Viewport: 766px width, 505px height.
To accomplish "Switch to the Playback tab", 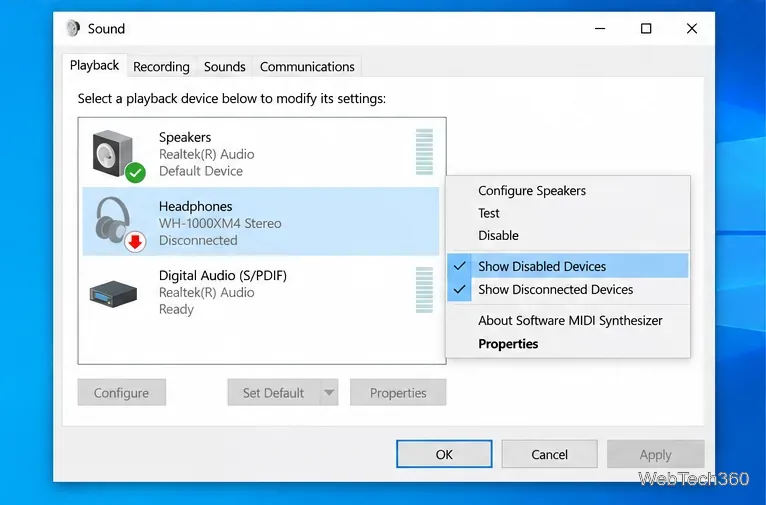I will pyautogui.click(x=94, y=65).
